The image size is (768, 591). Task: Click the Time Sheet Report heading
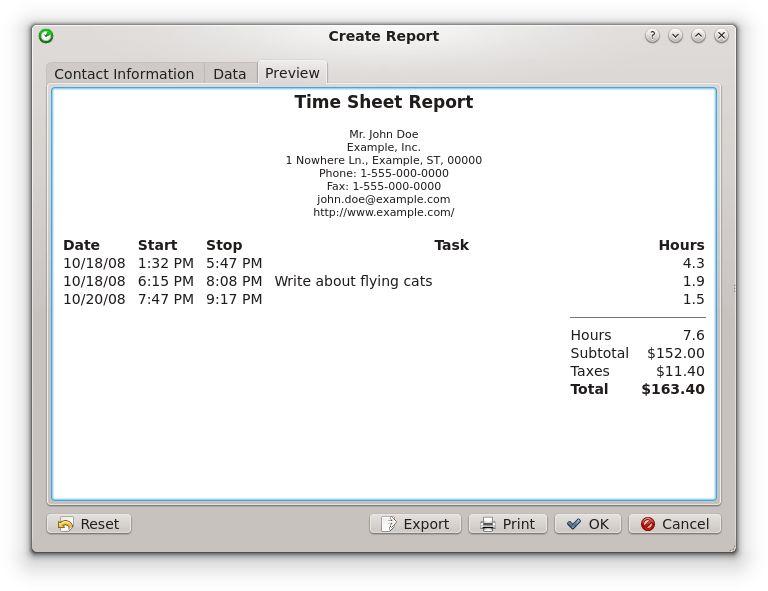tap(384, 102)
